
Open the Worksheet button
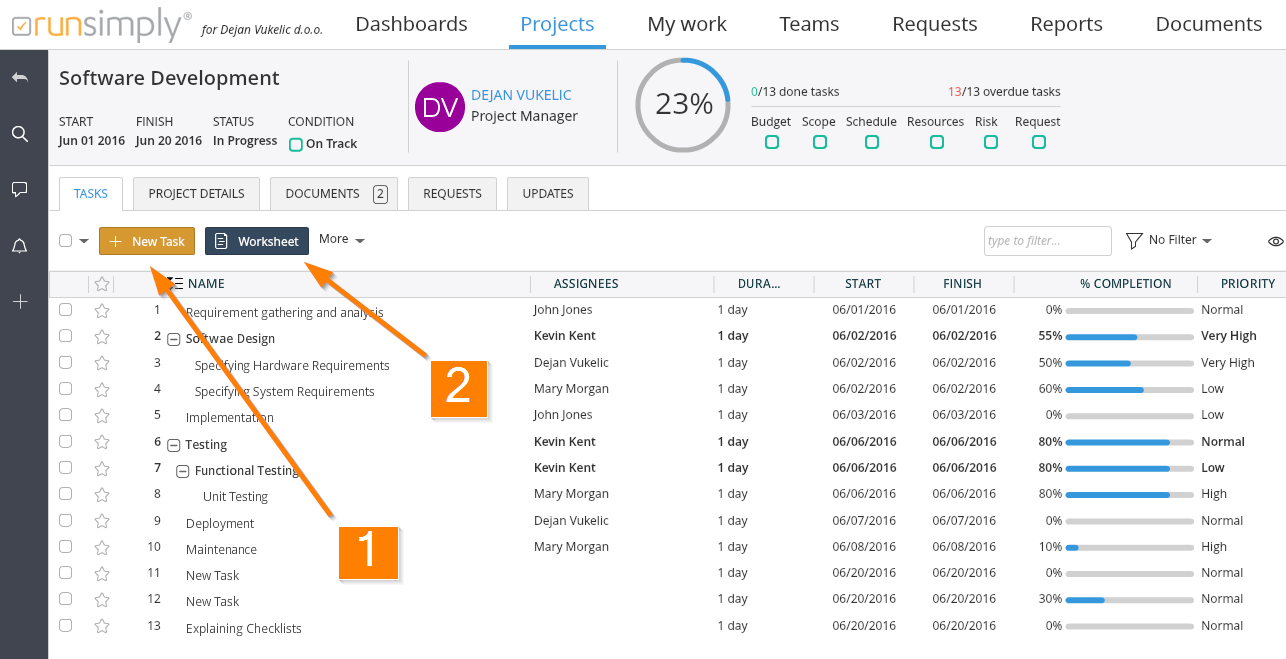click(x=257, y=241)
